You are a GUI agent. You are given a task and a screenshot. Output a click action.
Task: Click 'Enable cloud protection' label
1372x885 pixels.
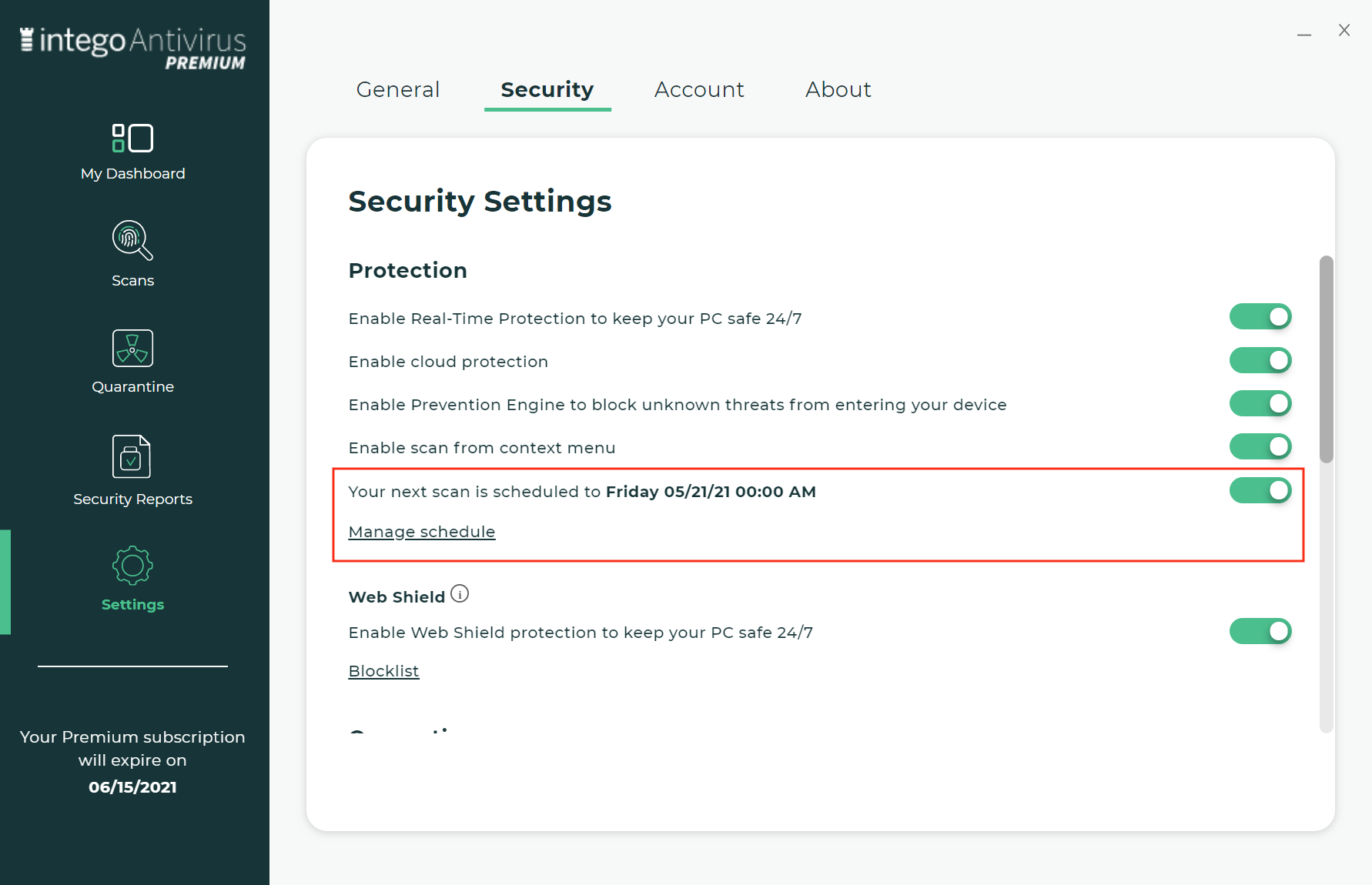coord(448,362)
